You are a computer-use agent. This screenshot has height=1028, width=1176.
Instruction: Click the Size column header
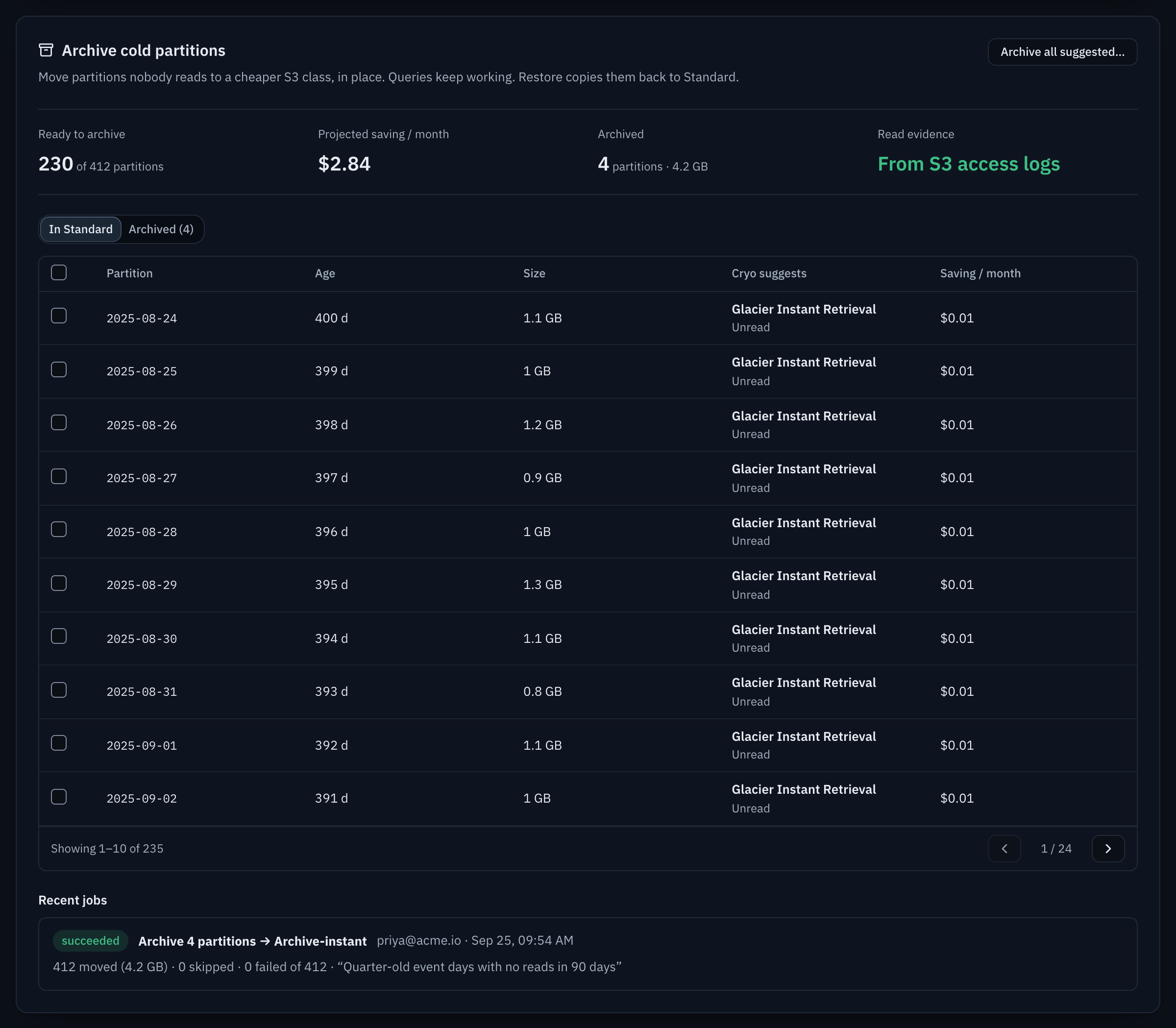[x=534, y=273]
